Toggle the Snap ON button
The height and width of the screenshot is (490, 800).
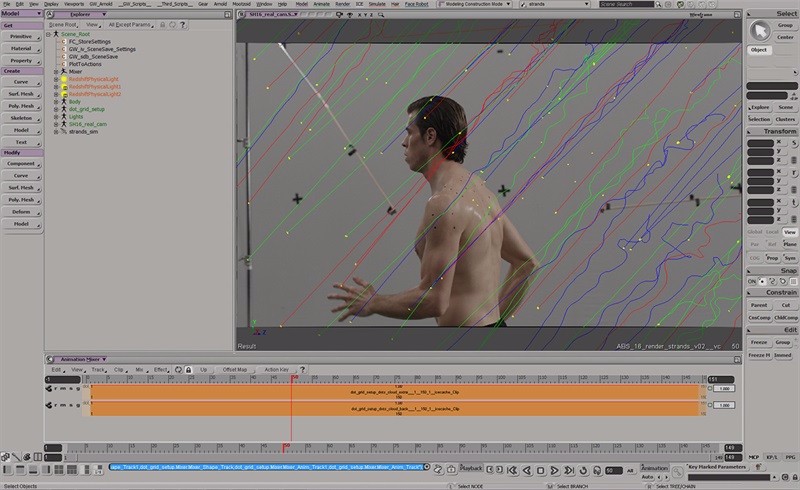(753, 281)
